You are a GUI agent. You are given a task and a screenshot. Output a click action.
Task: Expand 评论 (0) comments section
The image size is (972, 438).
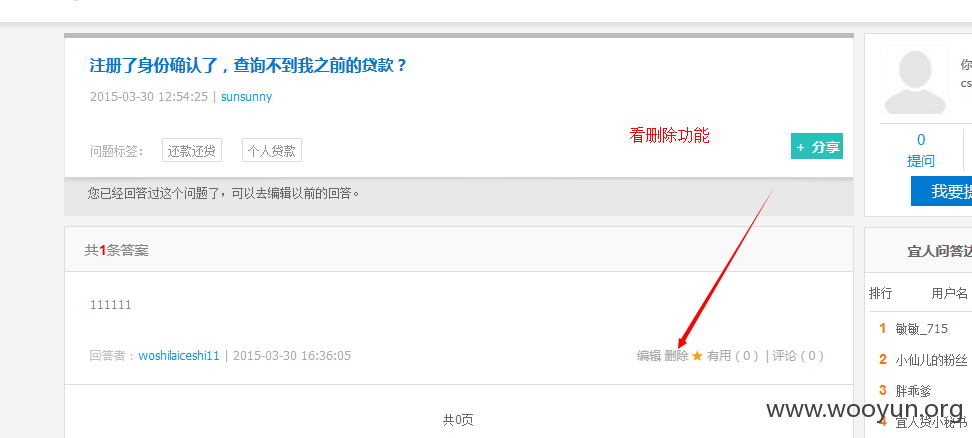(x=798, y=356)
